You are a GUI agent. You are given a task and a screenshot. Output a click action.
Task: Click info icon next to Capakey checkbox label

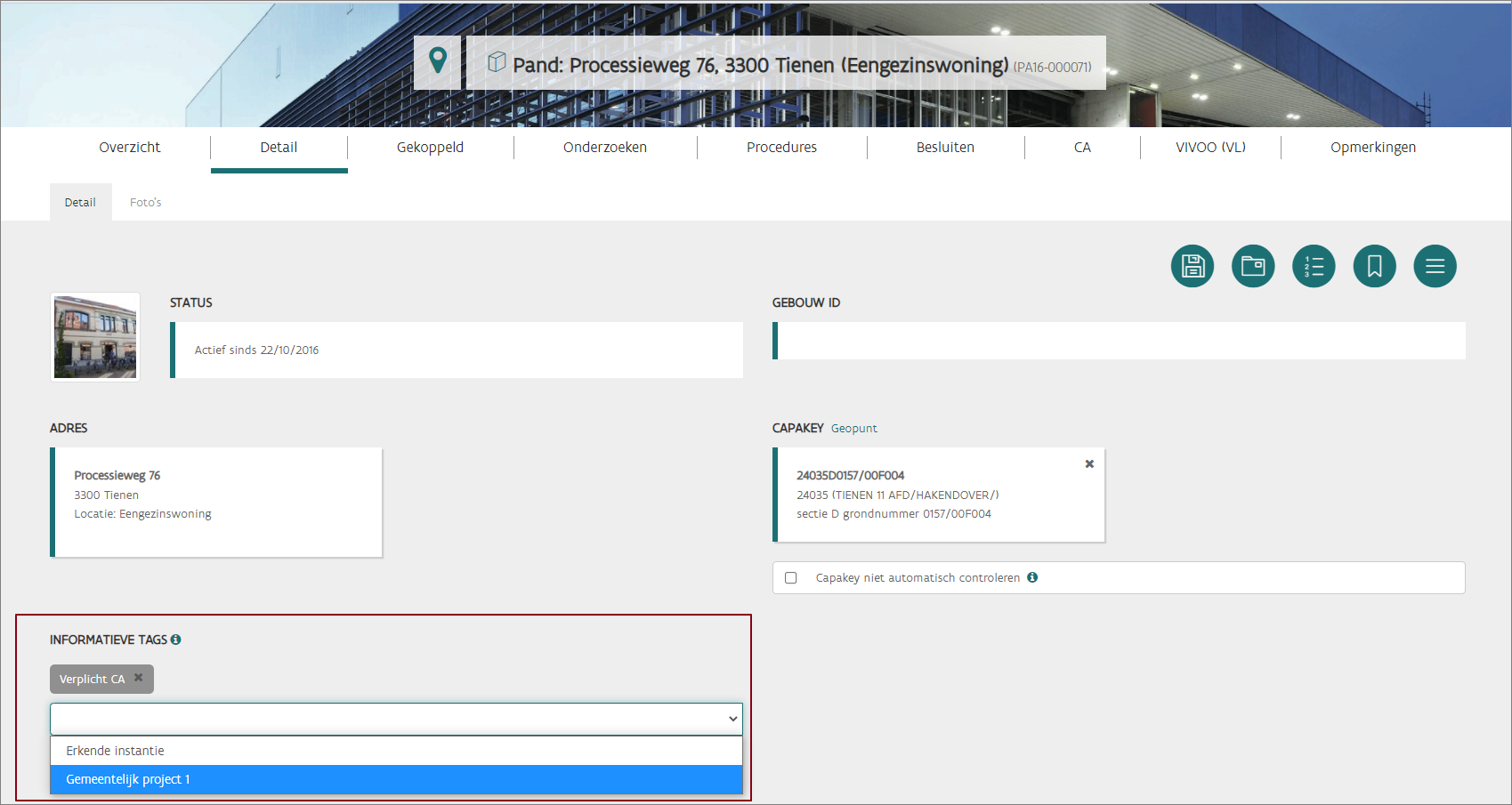pos(1032,577)
